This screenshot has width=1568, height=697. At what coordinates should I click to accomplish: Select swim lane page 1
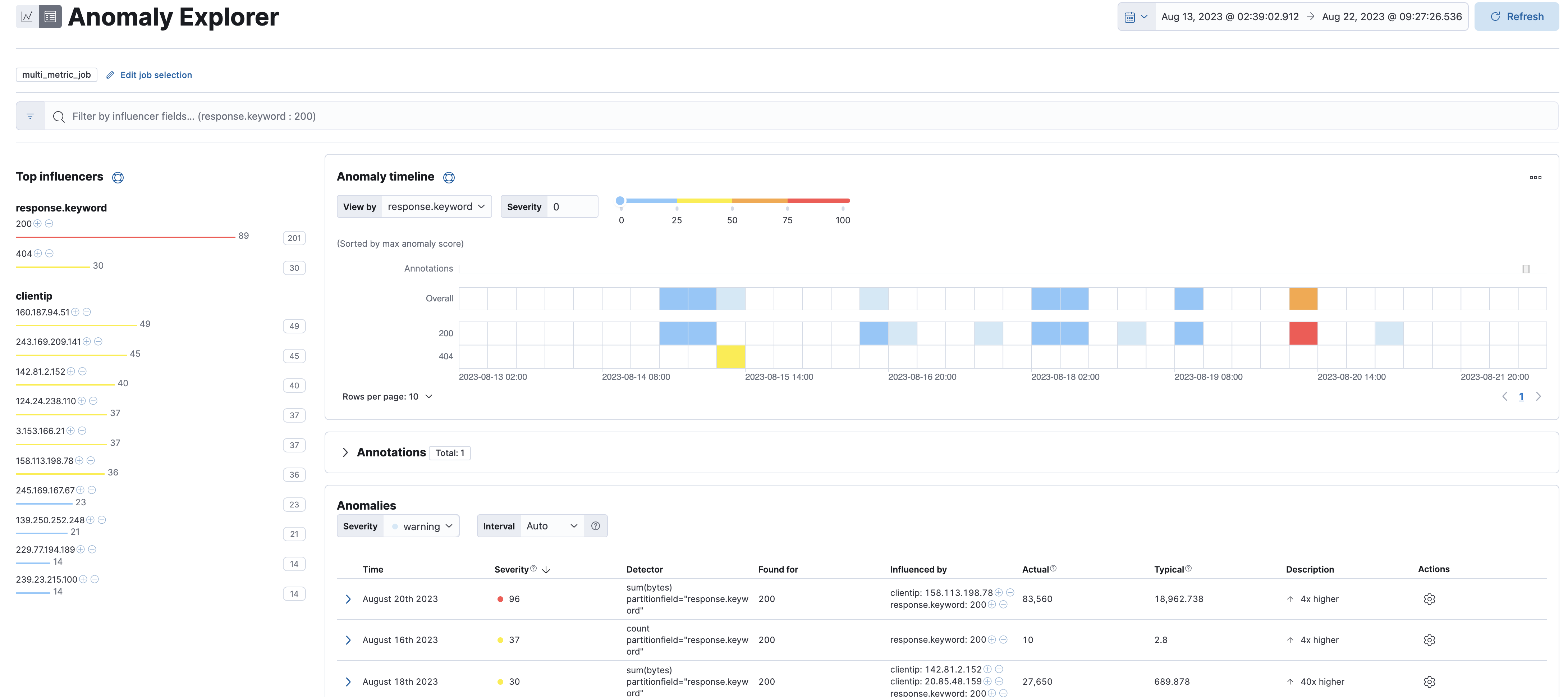pyautogui.click(x=1521, y=397)
